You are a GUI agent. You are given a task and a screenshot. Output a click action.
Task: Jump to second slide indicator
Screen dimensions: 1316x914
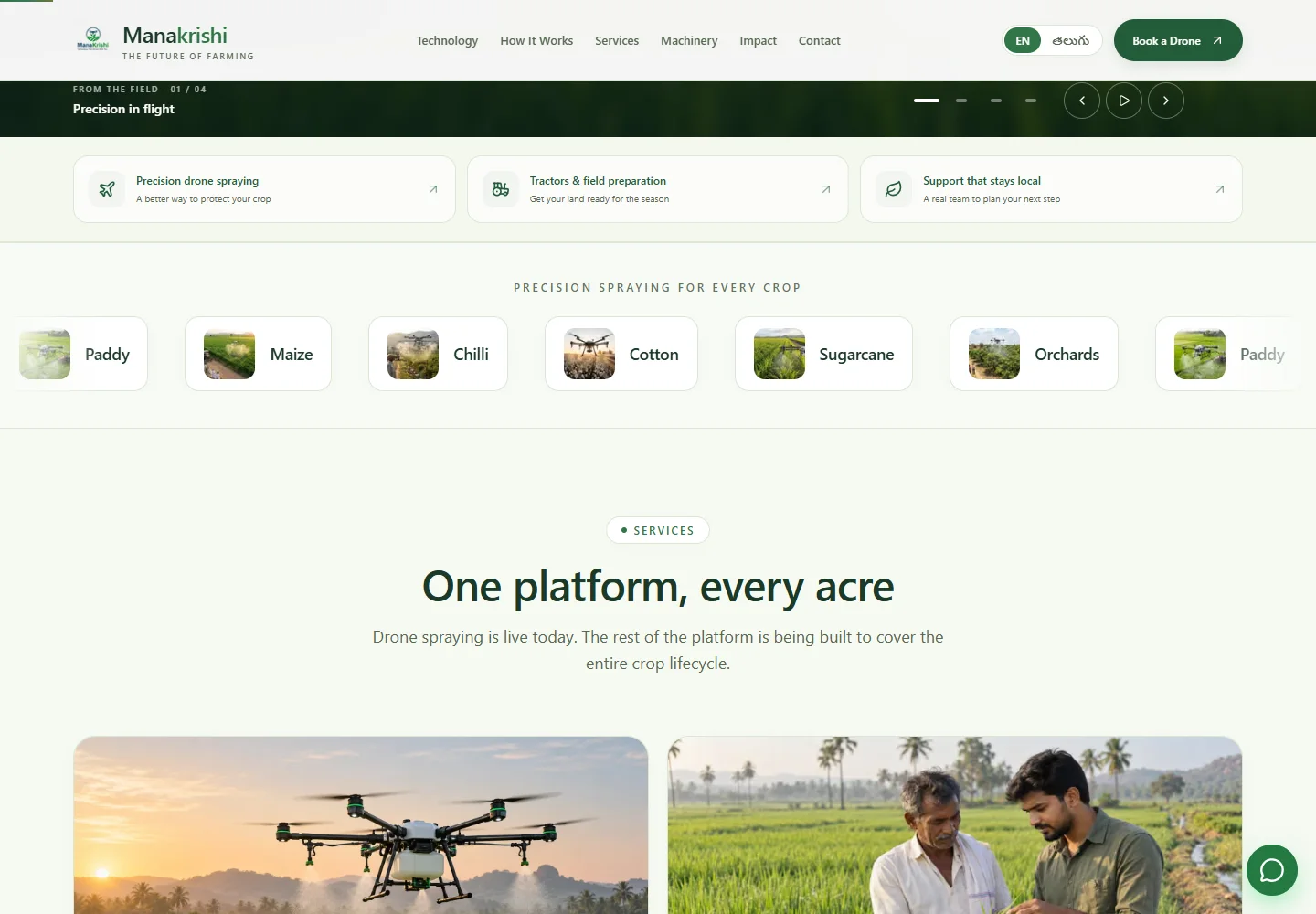point(961,101)
